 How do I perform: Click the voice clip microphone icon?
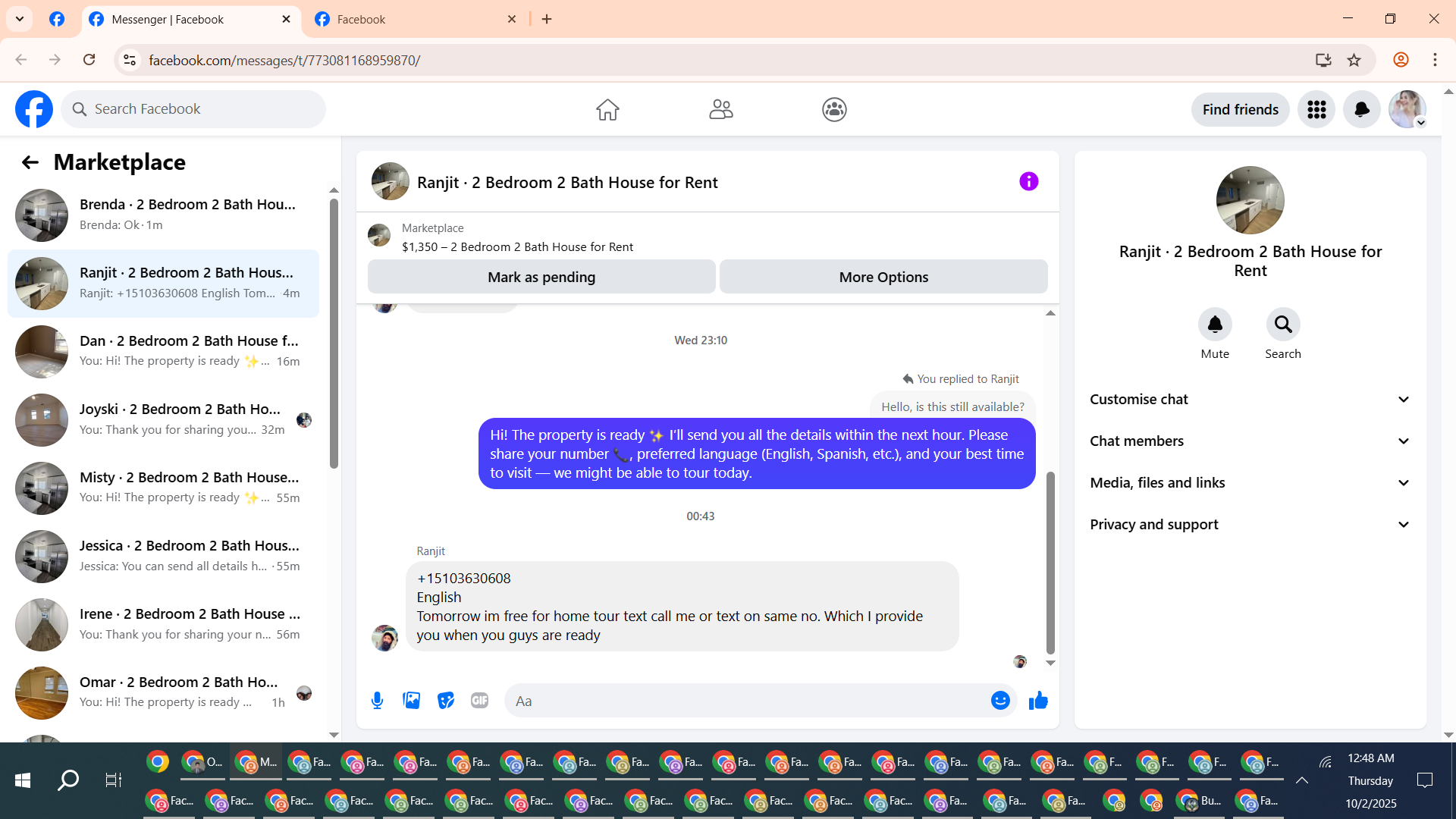point(377,701)
